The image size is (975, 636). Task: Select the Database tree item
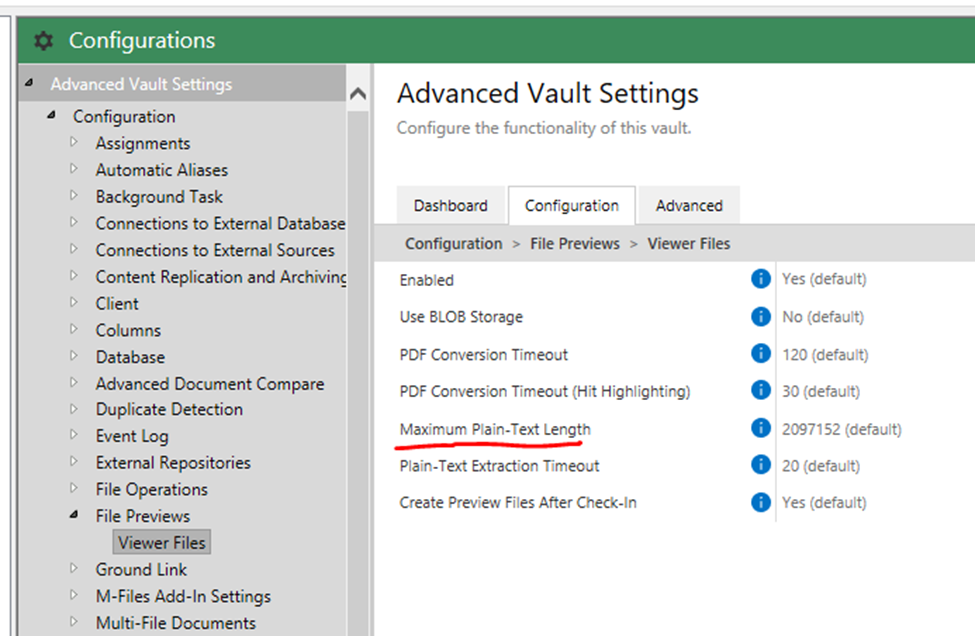coord(130,357)
